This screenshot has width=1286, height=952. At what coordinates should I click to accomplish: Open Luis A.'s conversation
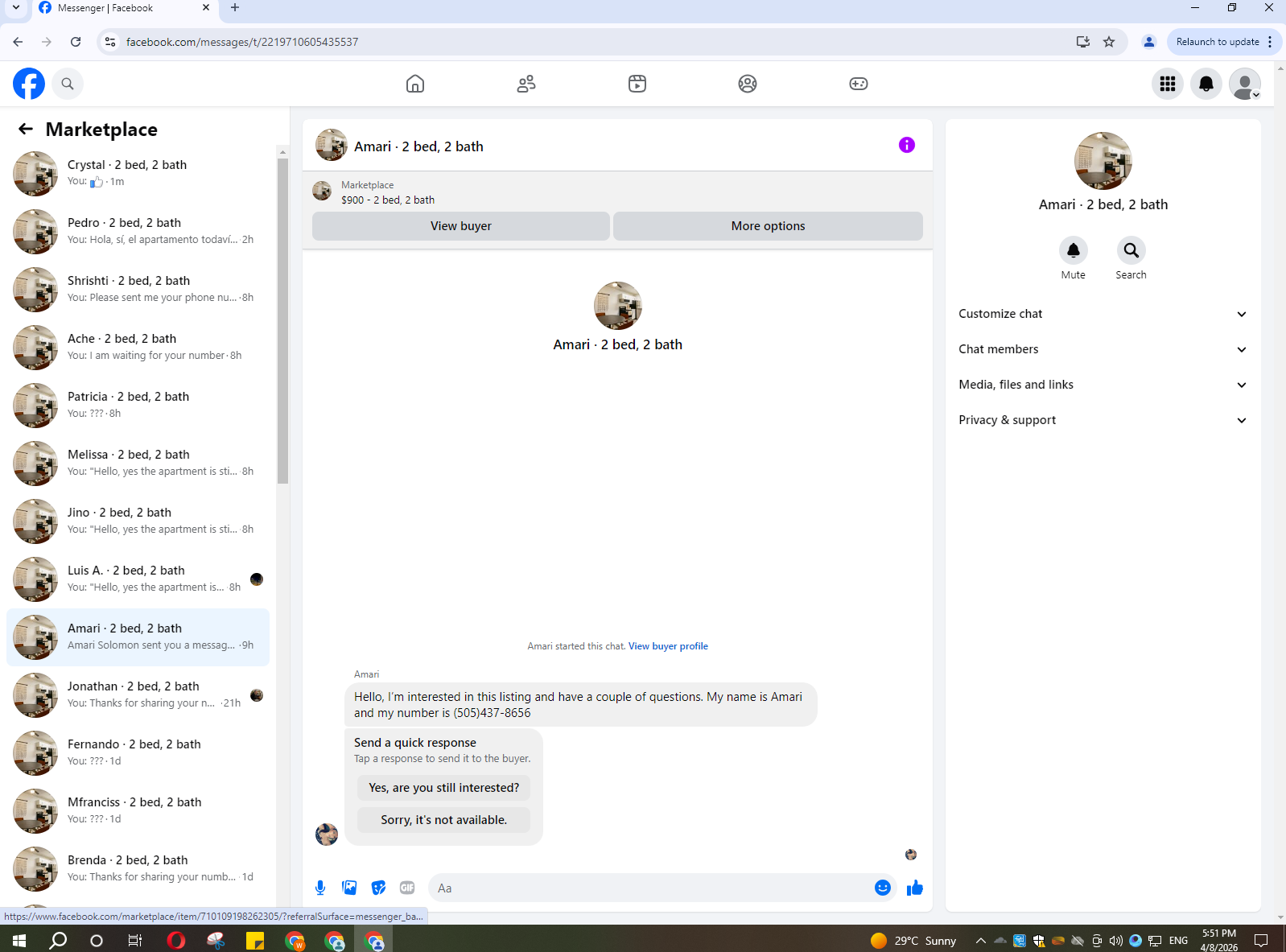[138, 579]
